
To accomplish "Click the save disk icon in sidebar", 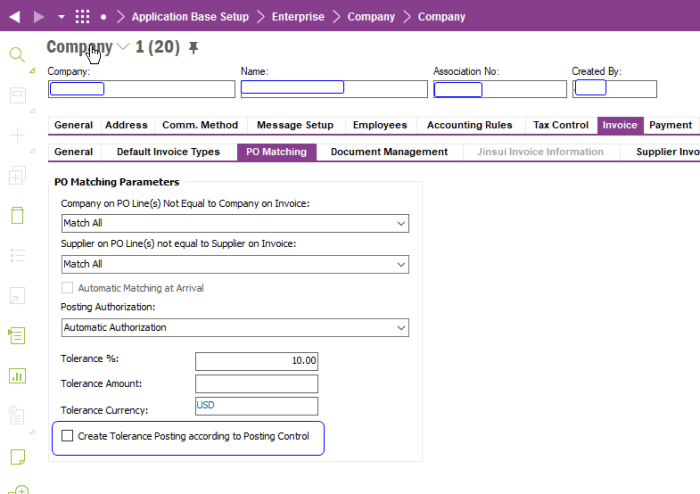I will point(17,95).
